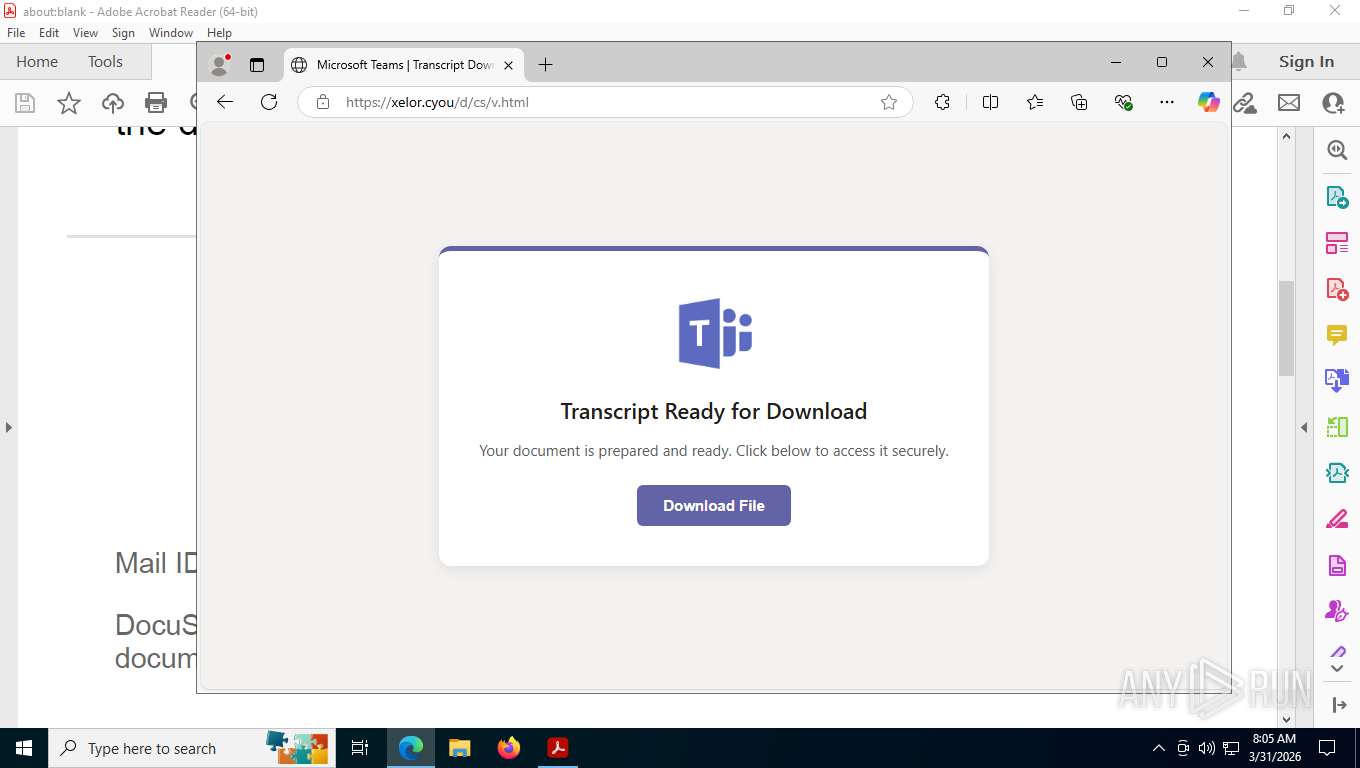
Task: Click the browser back arrow
Action: pos(225,102)
